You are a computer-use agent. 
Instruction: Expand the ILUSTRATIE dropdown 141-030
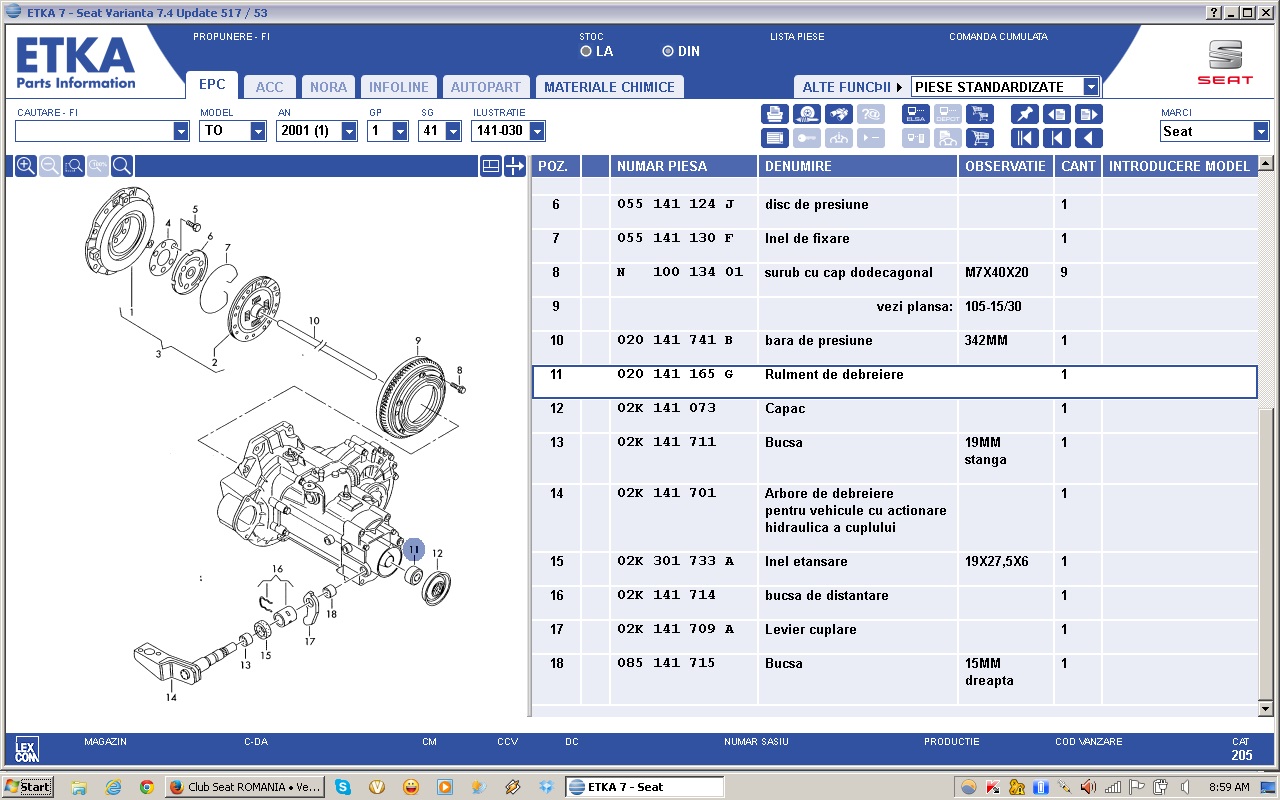click(537, 131)
